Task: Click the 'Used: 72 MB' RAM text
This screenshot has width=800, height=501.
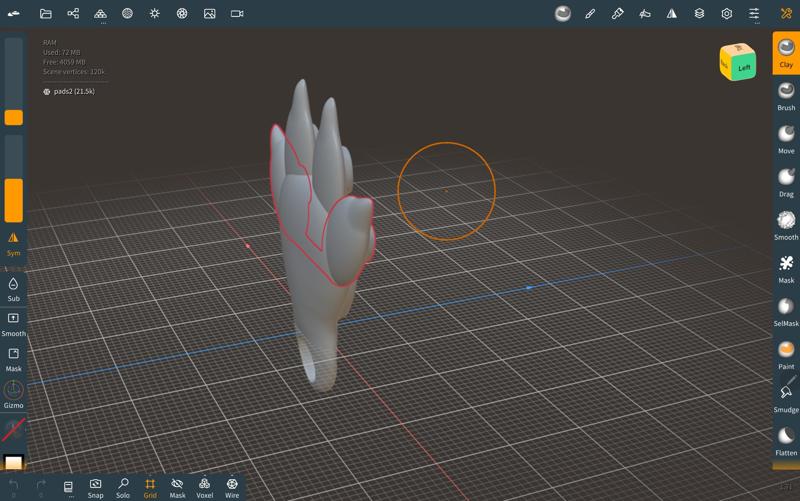Action: 62,53
